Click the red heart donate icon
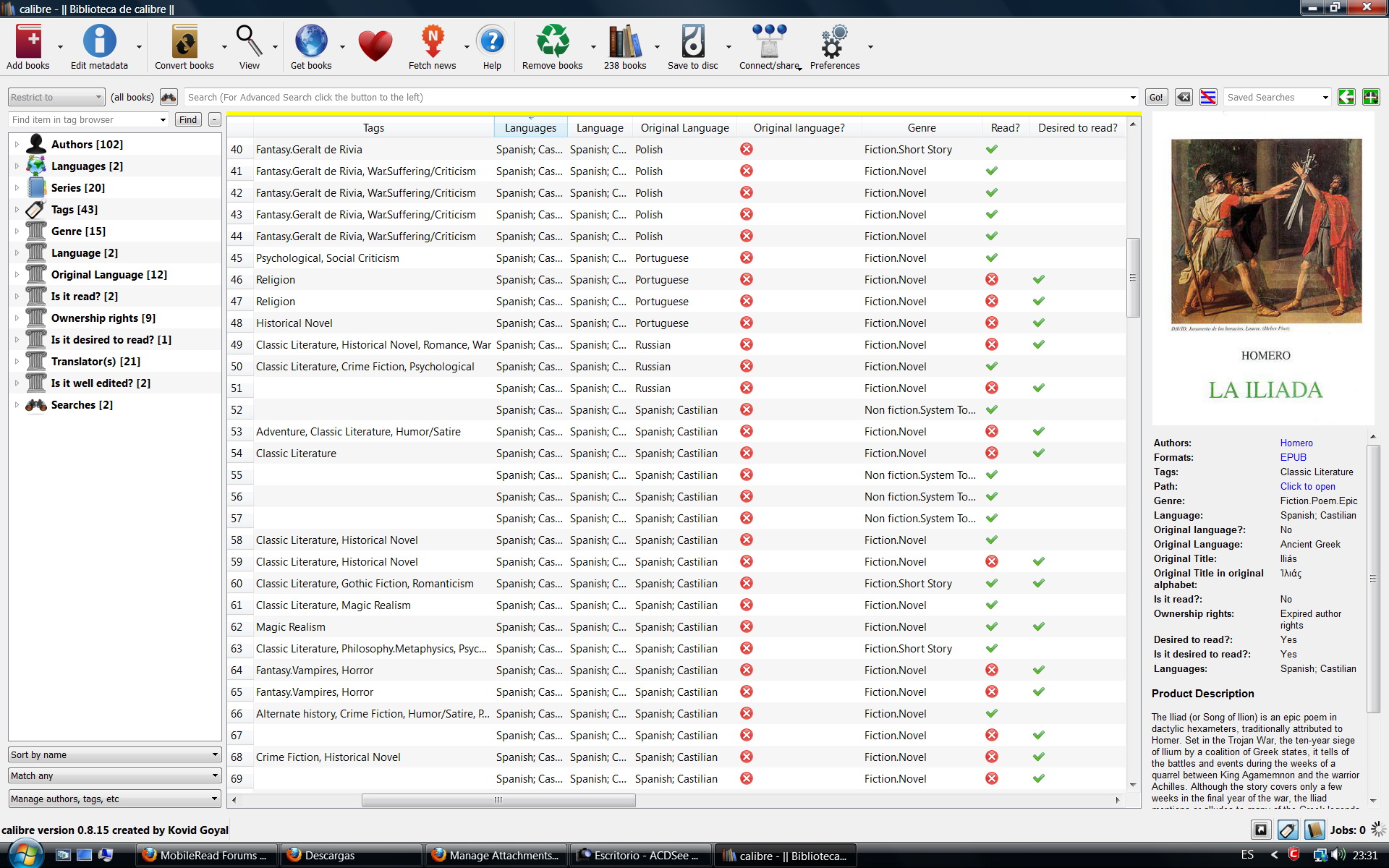 click(x=375, y=46)
